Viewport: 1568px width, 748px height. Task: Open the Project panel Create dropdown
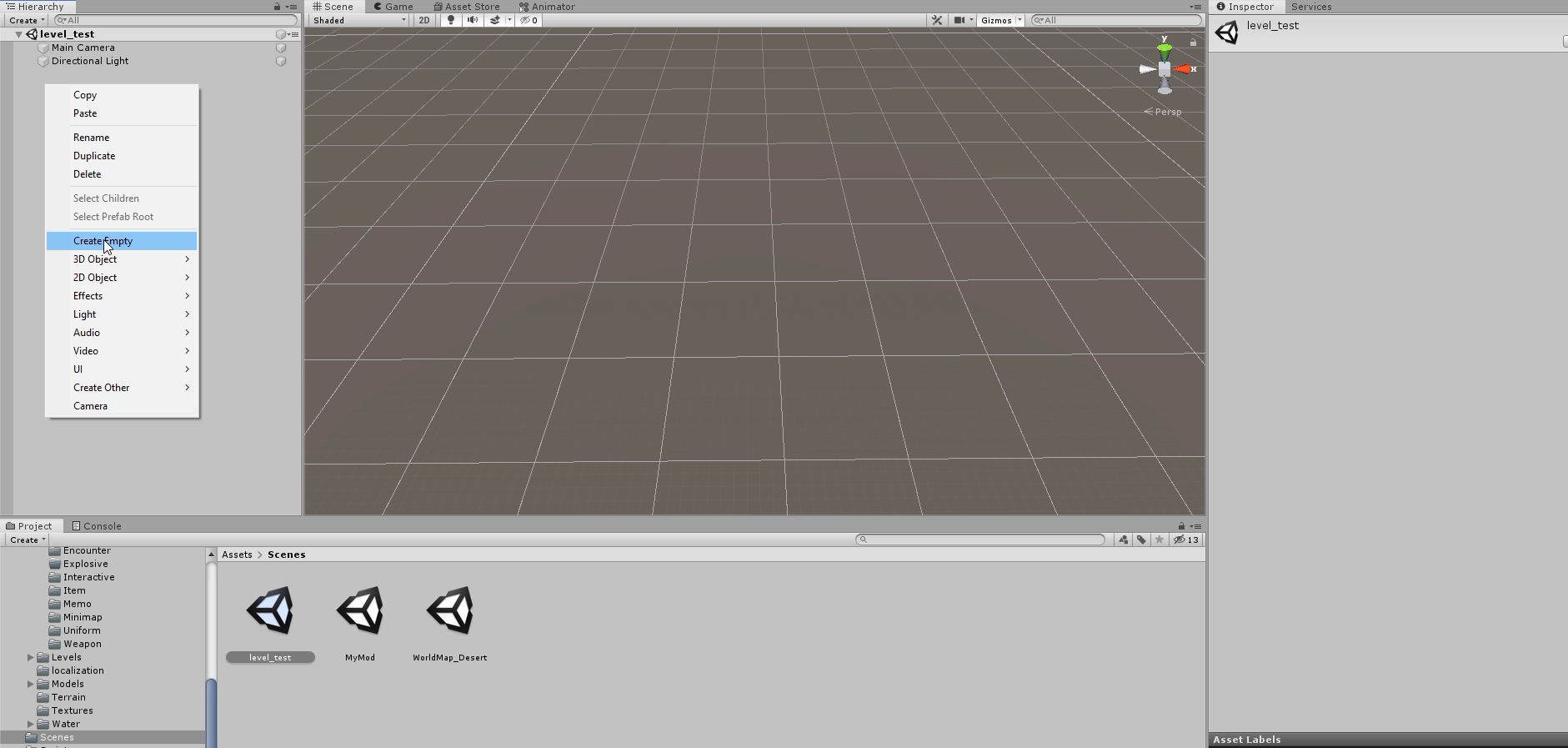[x=27, y=540]
